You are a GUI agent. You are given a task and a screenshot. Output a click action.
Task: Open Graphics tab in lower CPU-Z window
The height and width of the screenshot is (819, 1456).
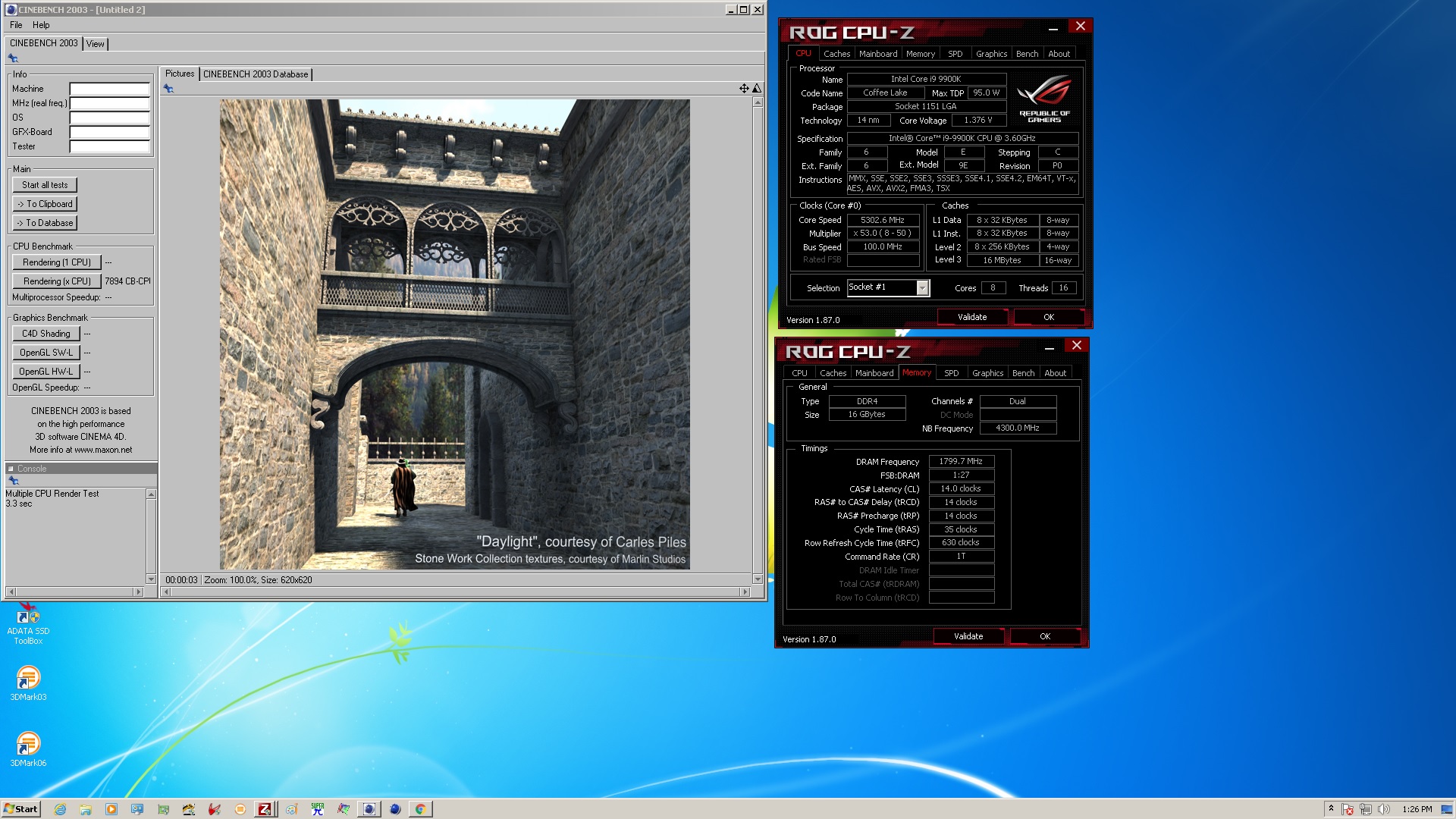tap(987, 373)
